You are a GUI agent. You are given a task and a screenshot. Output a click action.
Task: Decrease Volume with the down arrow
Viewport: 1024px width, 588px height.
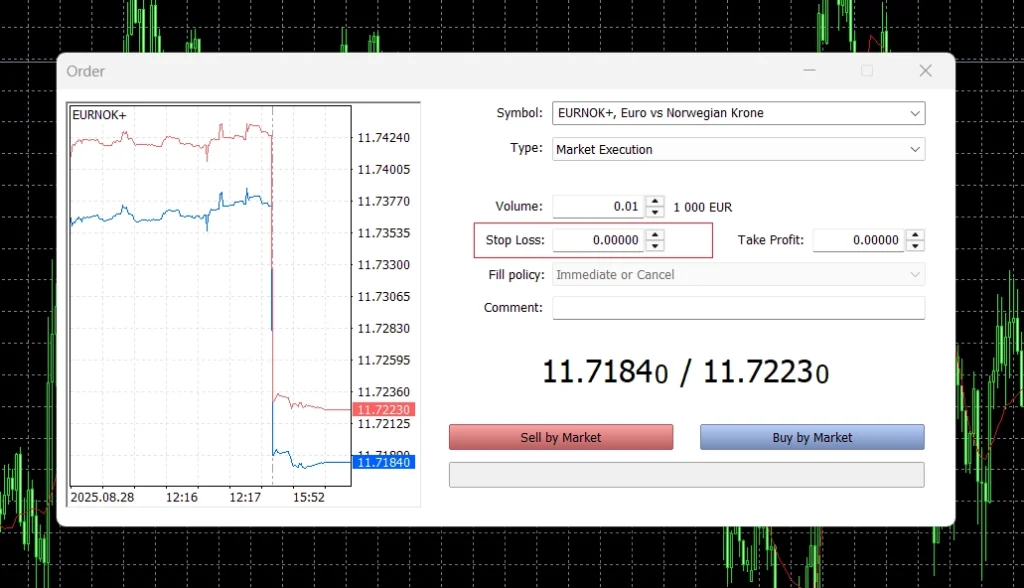[655, 212]
